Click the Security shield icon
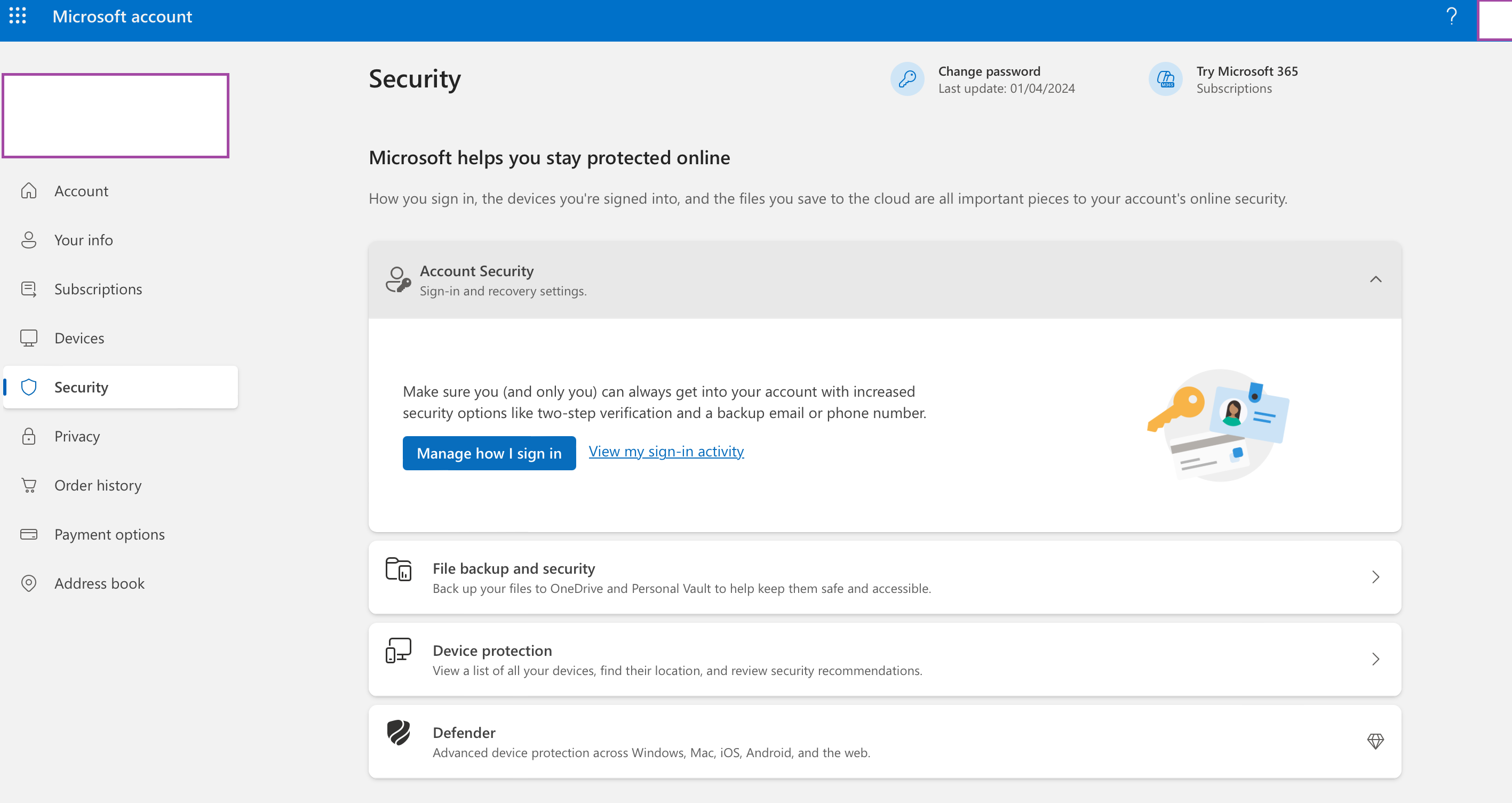 pyautogui.click(x=29, y=387)
